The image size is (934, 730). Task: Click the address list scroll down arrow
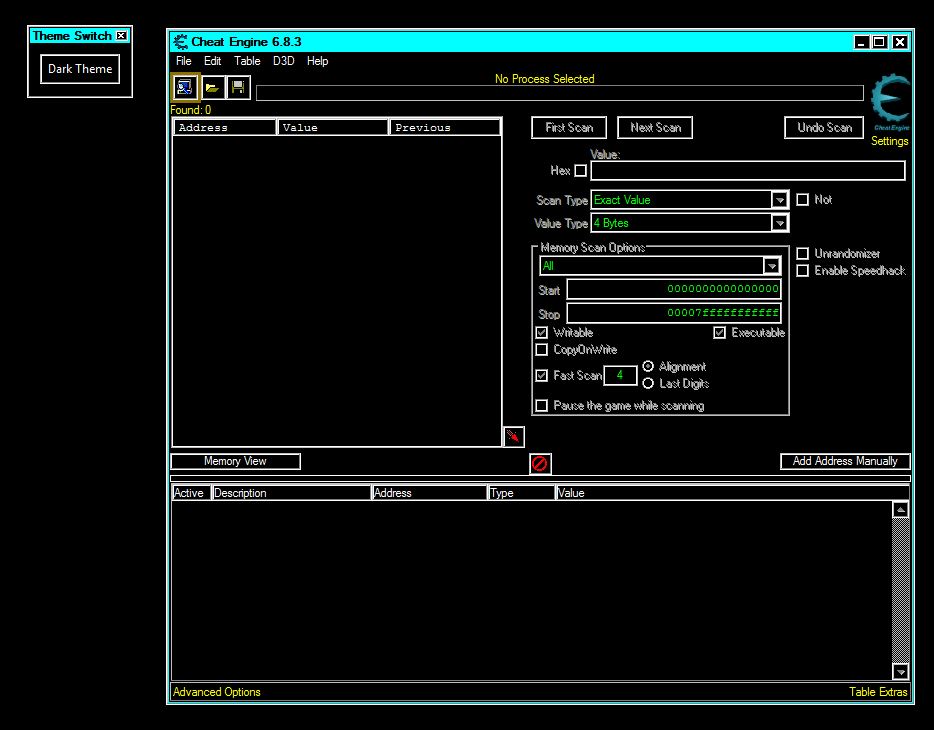click(x=900, y=672)
